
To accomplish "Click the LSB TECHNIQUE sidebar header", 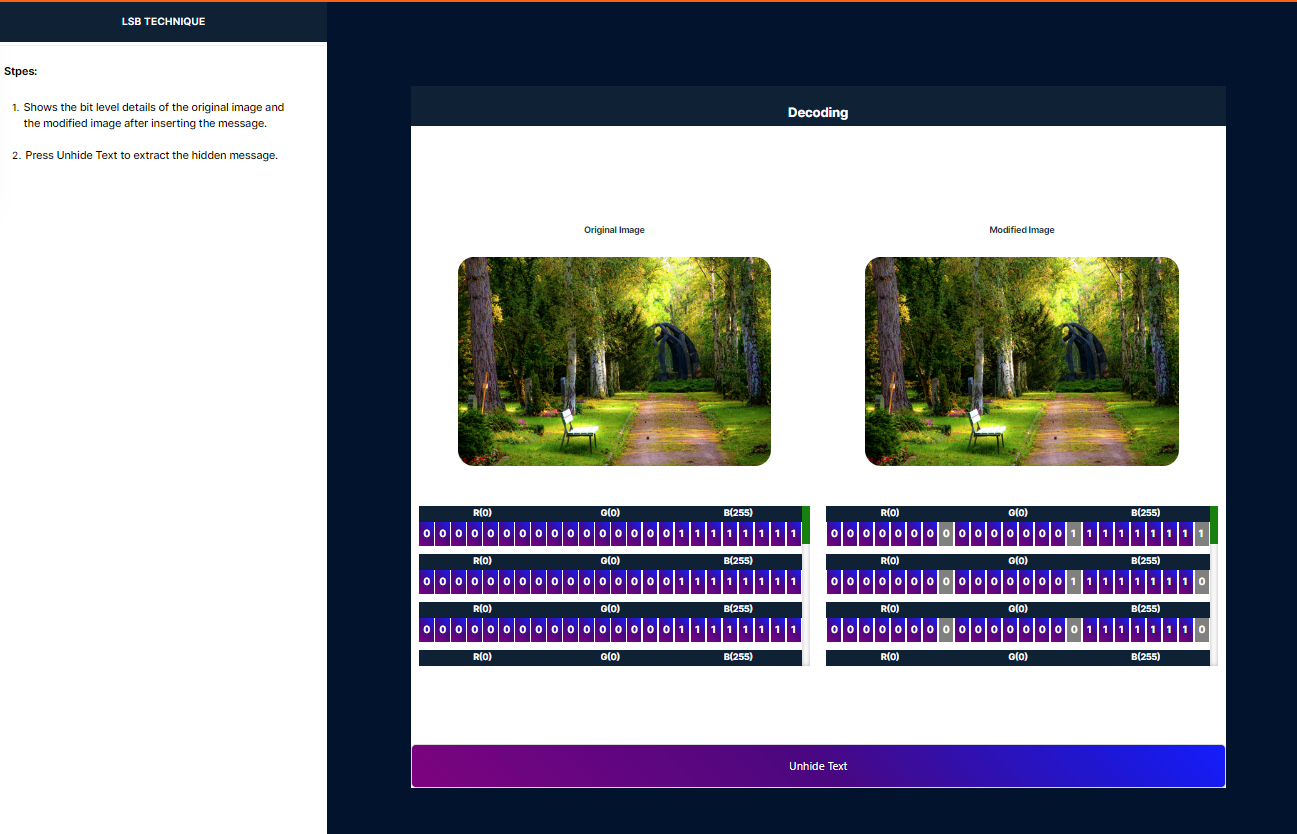I will pyautogui.click(x=163, y=21).
